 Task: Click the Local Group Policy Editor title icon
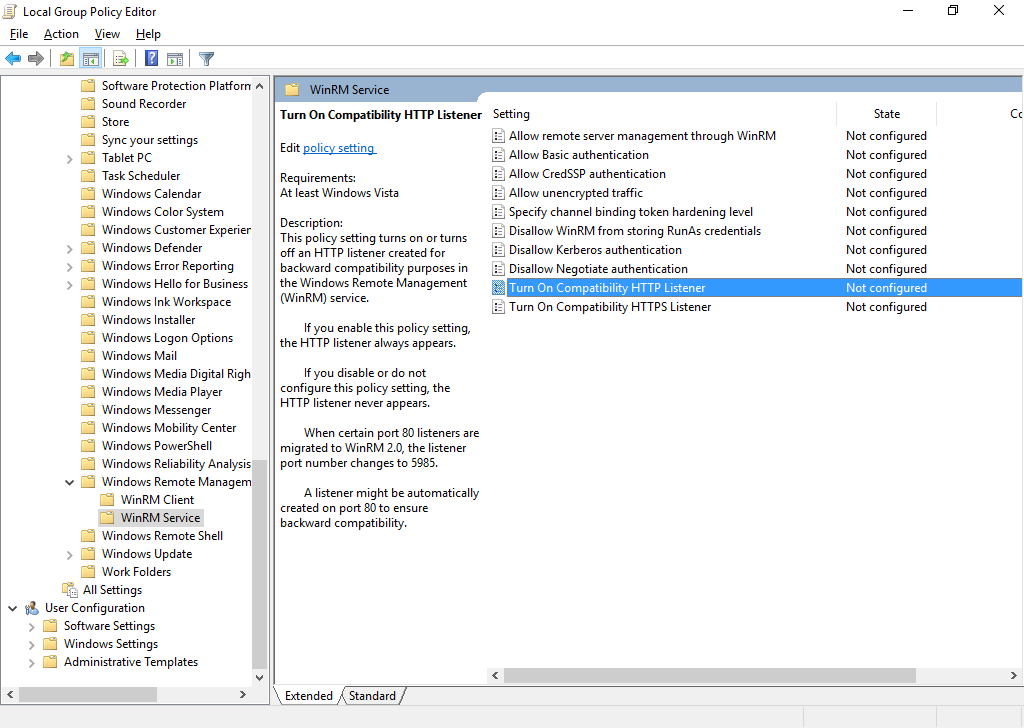(x=10, y=11)
